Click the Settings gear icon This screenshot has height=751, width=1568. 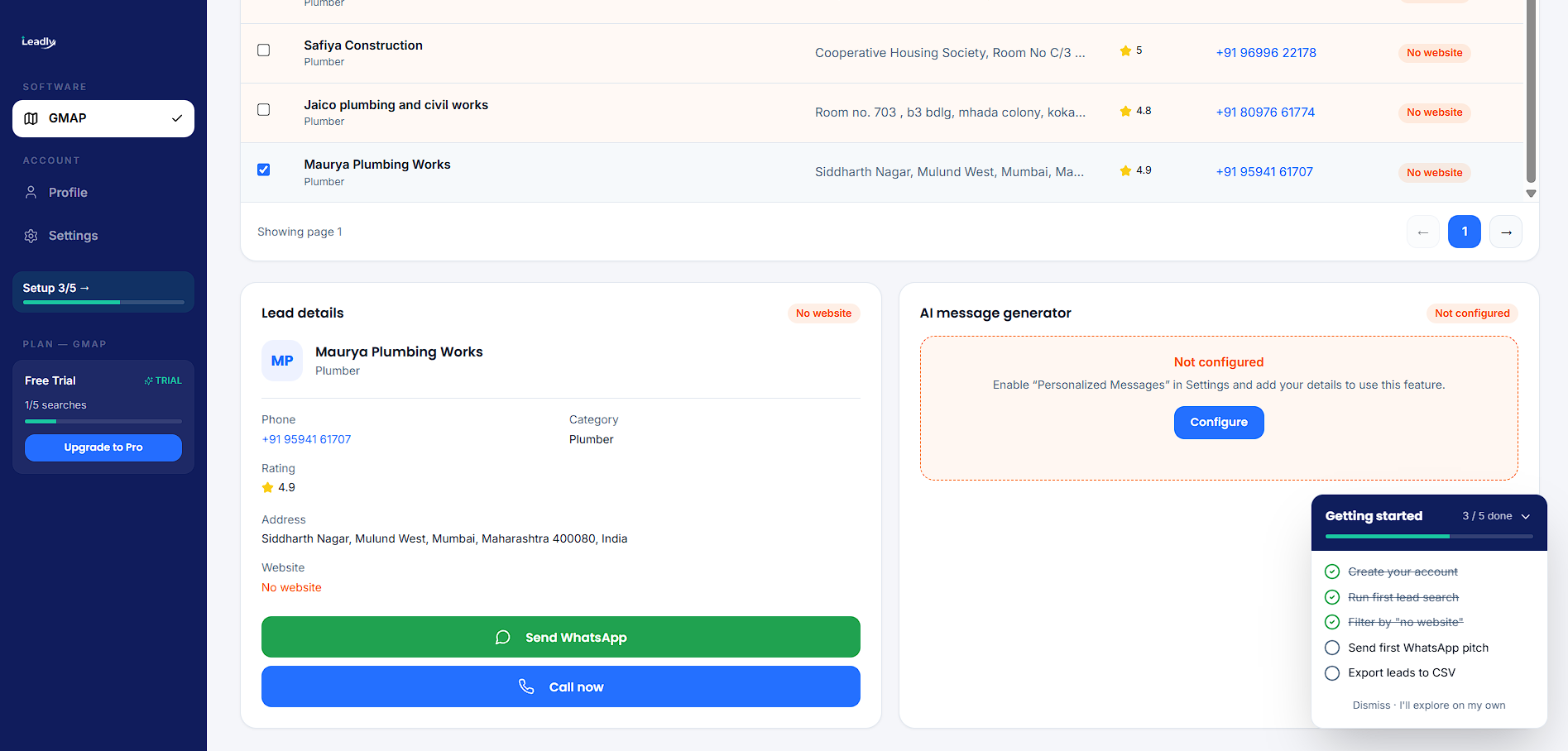31,236
